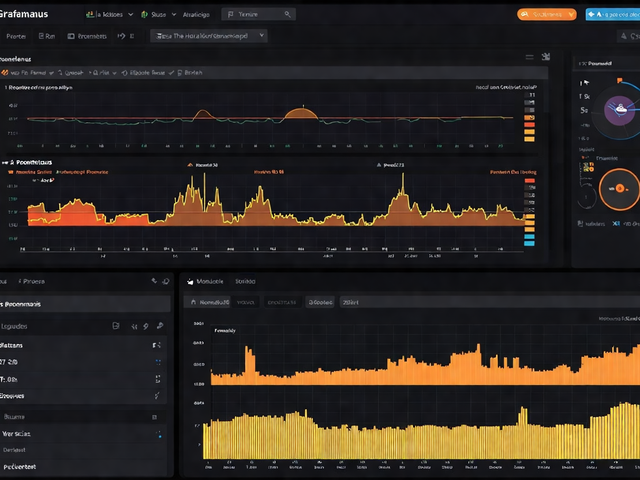Click the document icon in the Loguedes row
Viewport: 640px width, 480px height.
coord(116,326)
